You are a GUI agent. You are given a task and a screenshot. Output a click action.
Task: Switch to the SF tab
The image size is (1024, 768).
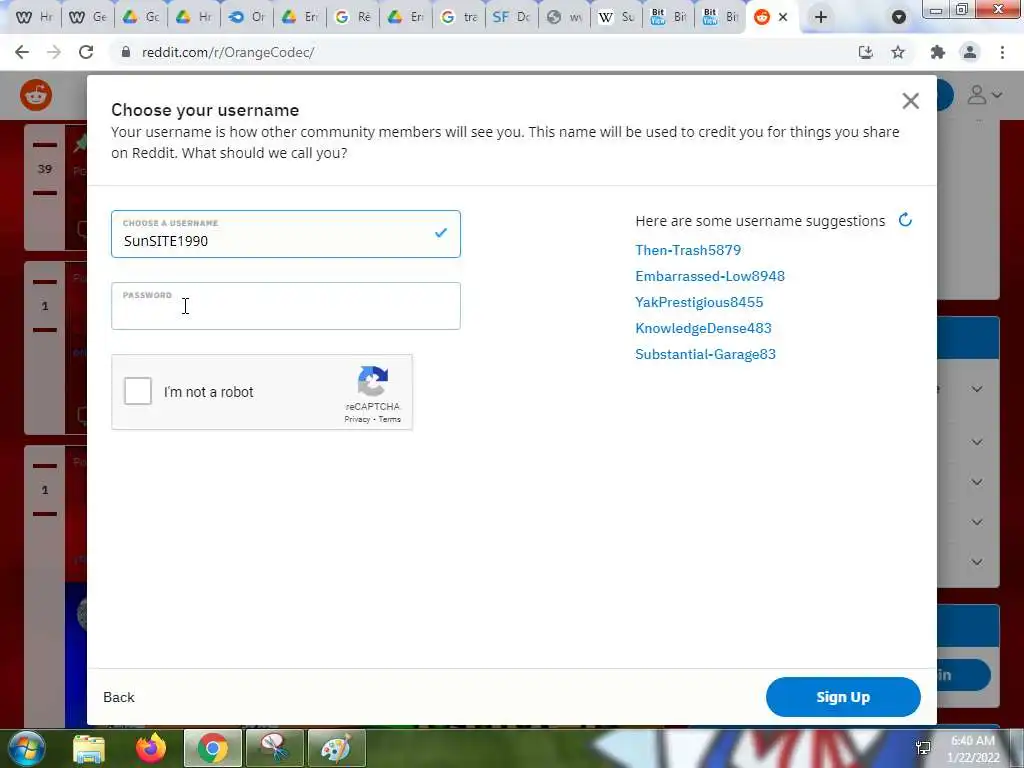[x=511, y=17]
